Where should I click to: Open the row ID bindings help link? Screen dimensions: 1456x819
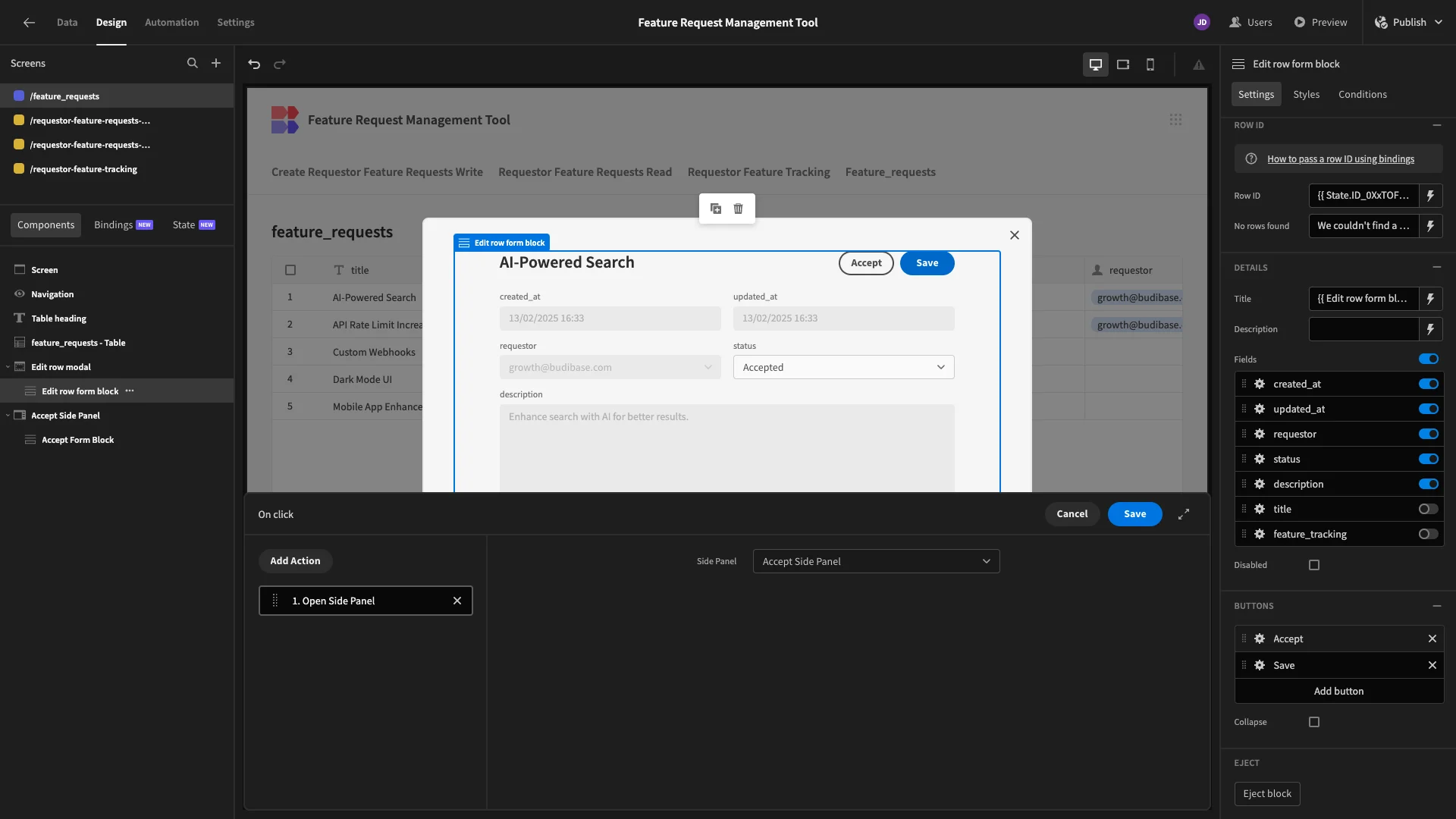1340,158
